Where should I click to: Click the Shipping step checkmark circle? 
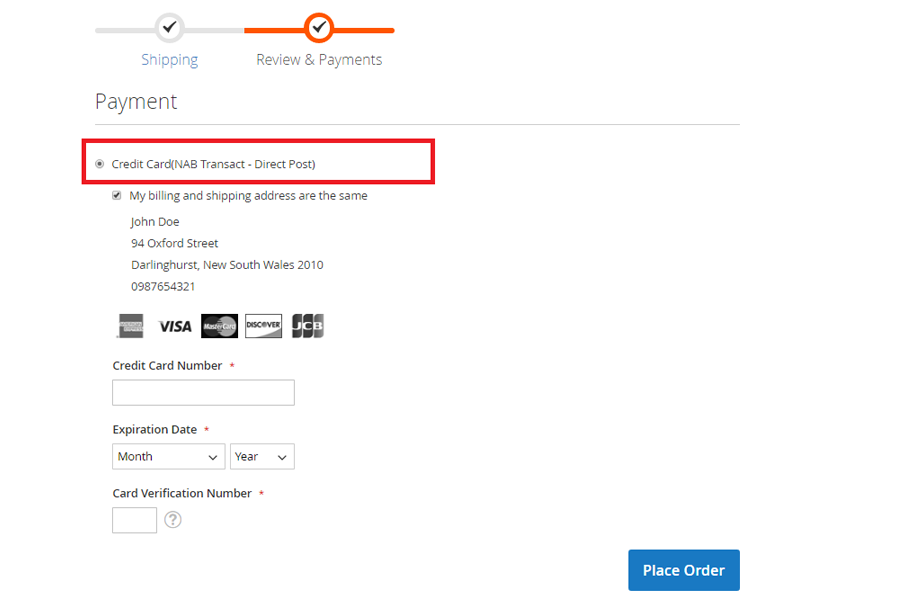click(170, 28)
